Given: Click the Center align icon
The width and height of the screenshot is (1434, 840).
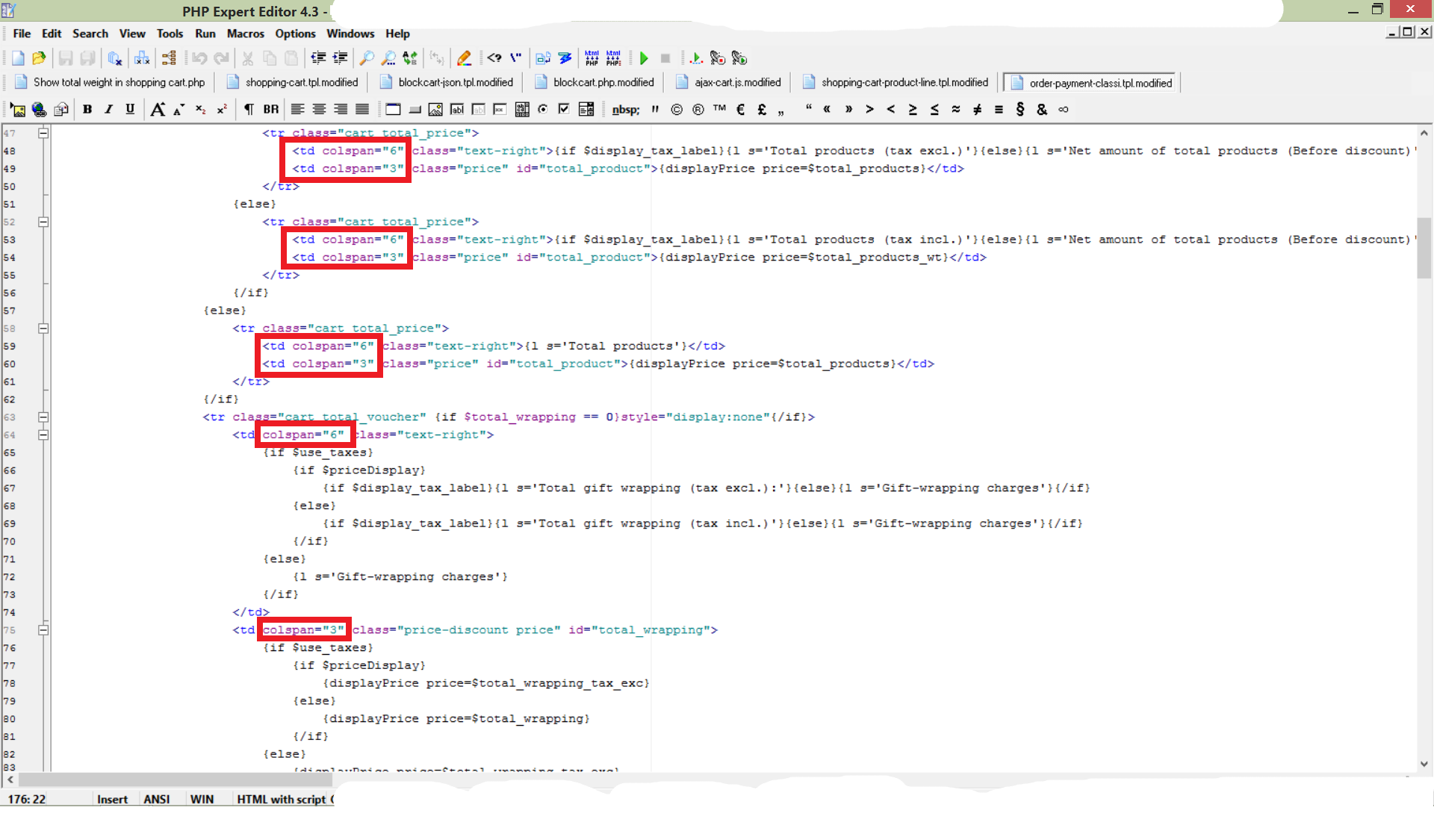Looking at the screenshot, I should [319, 109].
